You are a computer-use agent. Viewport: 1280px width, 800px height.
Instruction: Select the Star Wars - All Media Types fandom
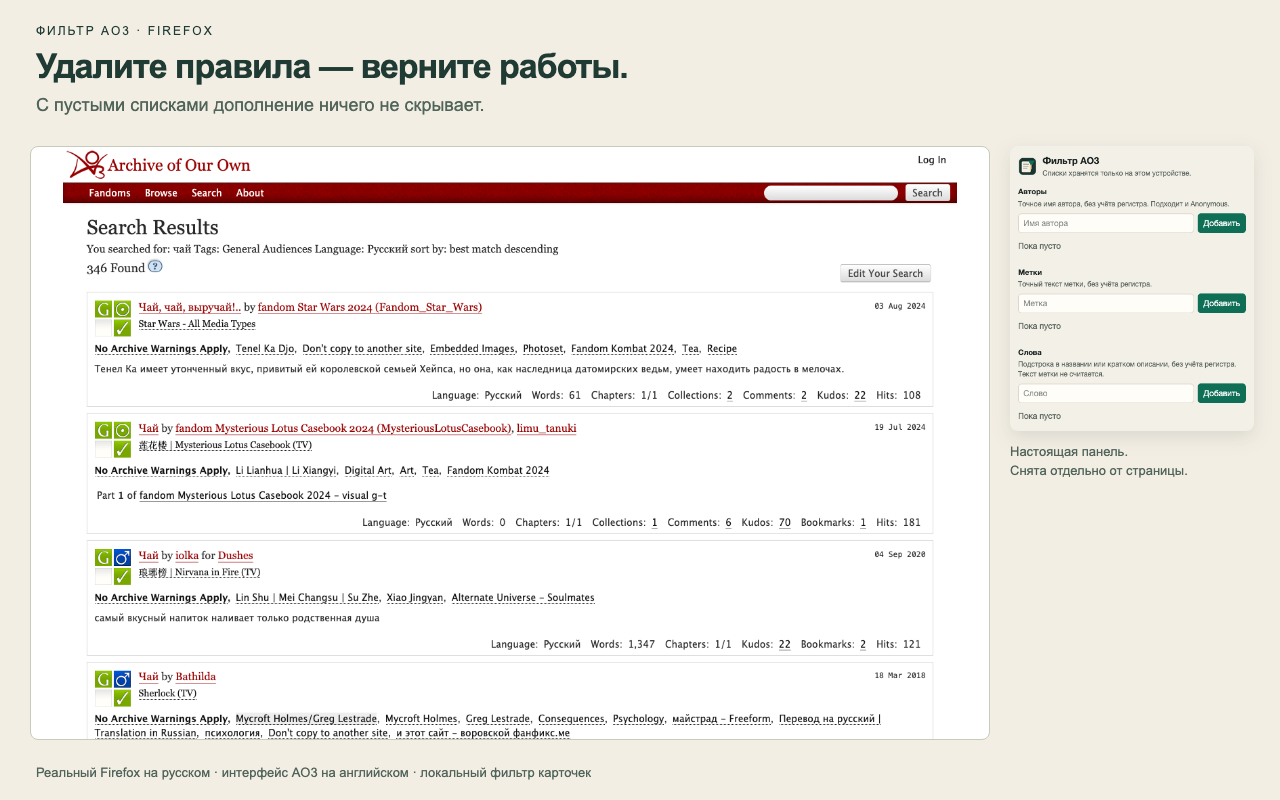tap(197, 324)
